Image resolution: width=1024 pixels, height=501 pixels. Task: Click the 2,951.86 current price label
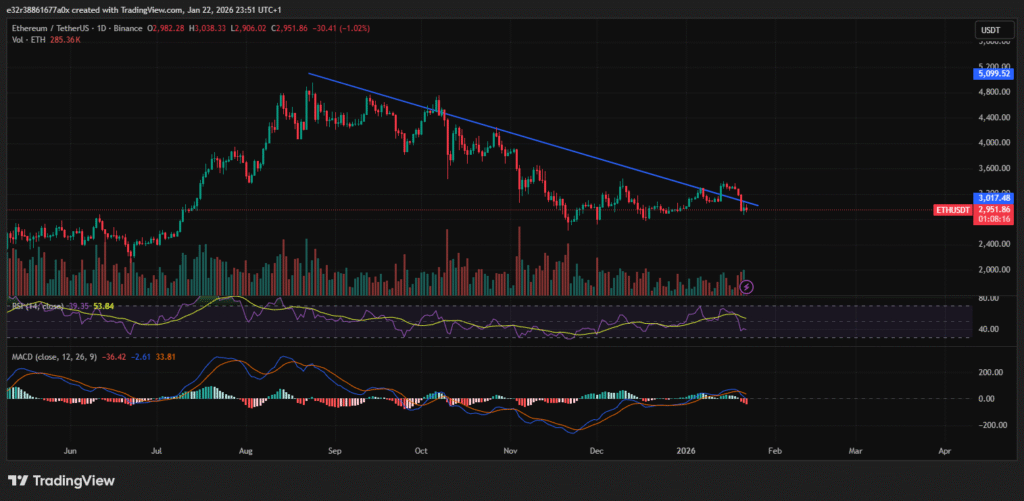[x=991, y=209]
